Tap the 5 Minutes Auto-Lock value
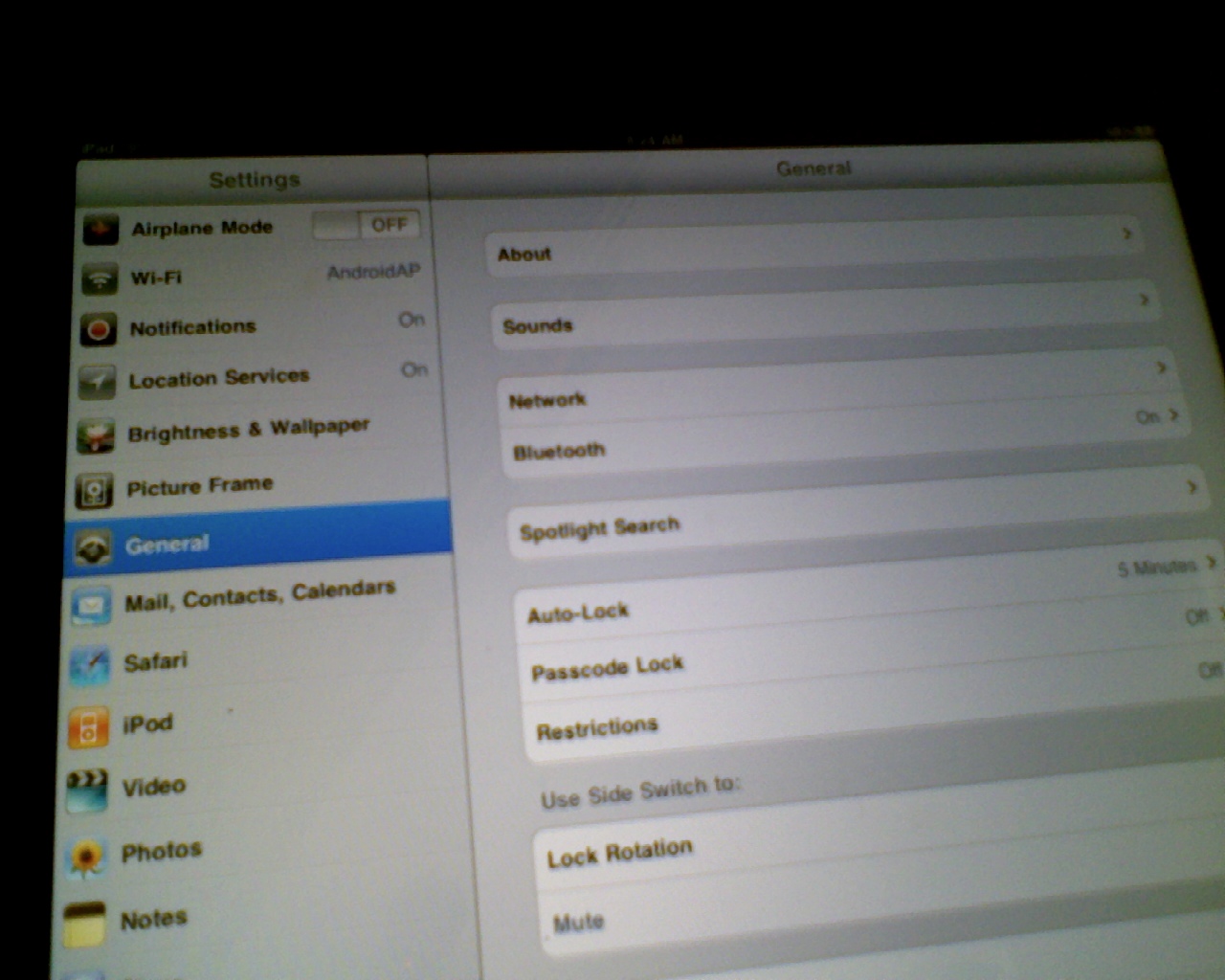This screenshot has height=980, width=1225. (x=1157, y=568)
